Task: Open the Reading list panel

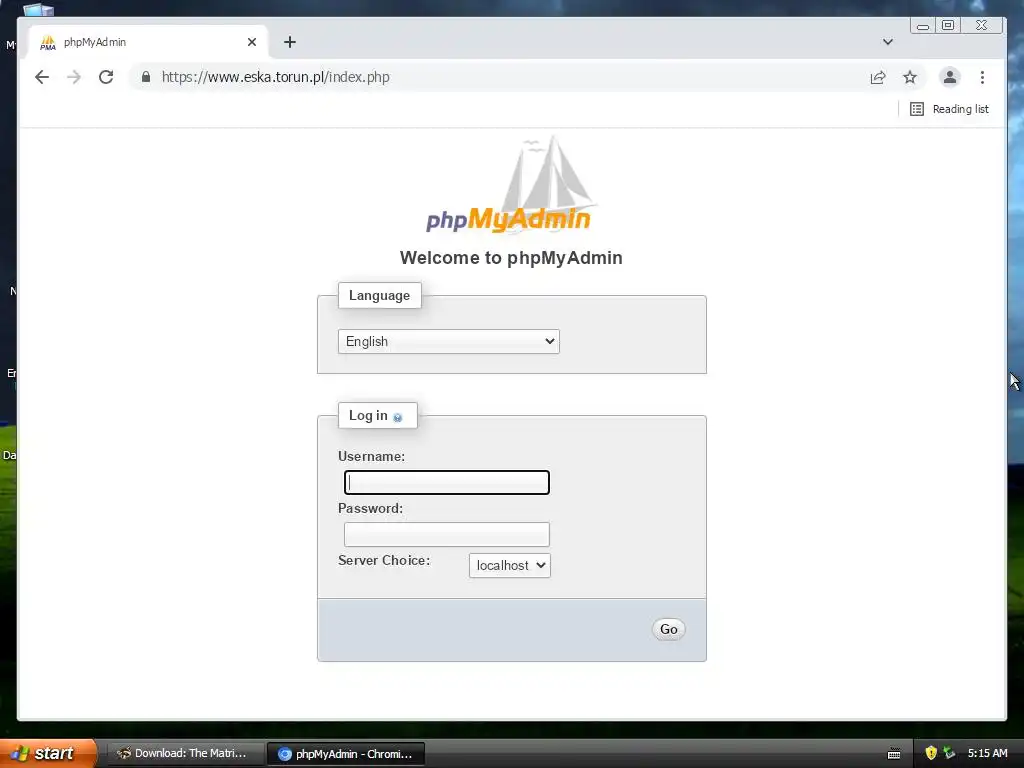Action: click(x=949, y=109)
